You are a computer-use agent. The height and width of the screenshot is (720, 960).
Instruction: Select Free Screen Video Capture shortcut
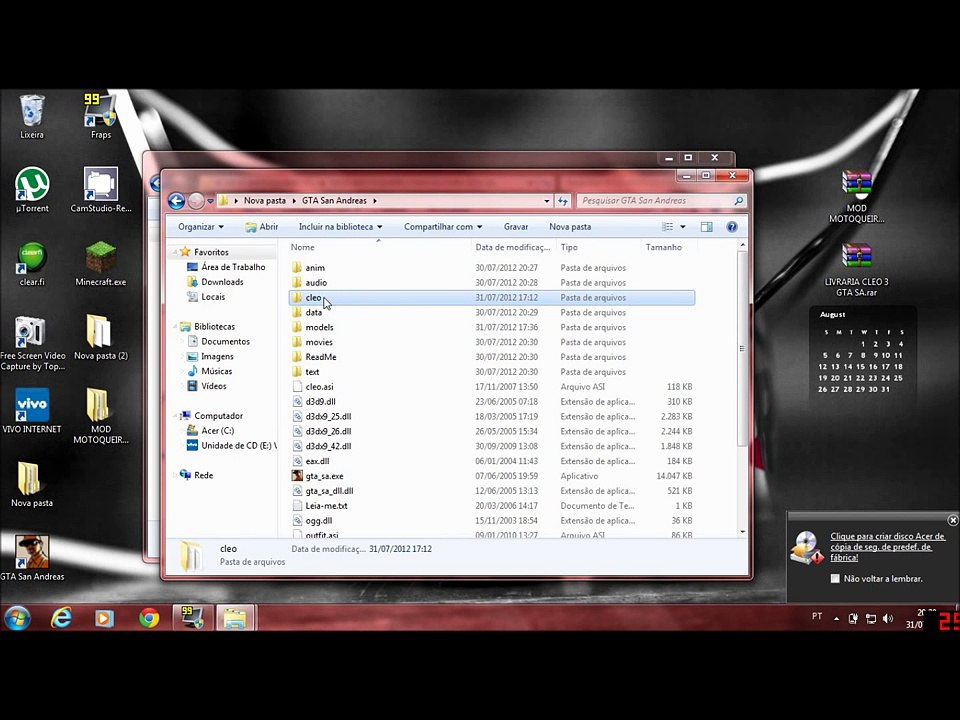point(32,343)
